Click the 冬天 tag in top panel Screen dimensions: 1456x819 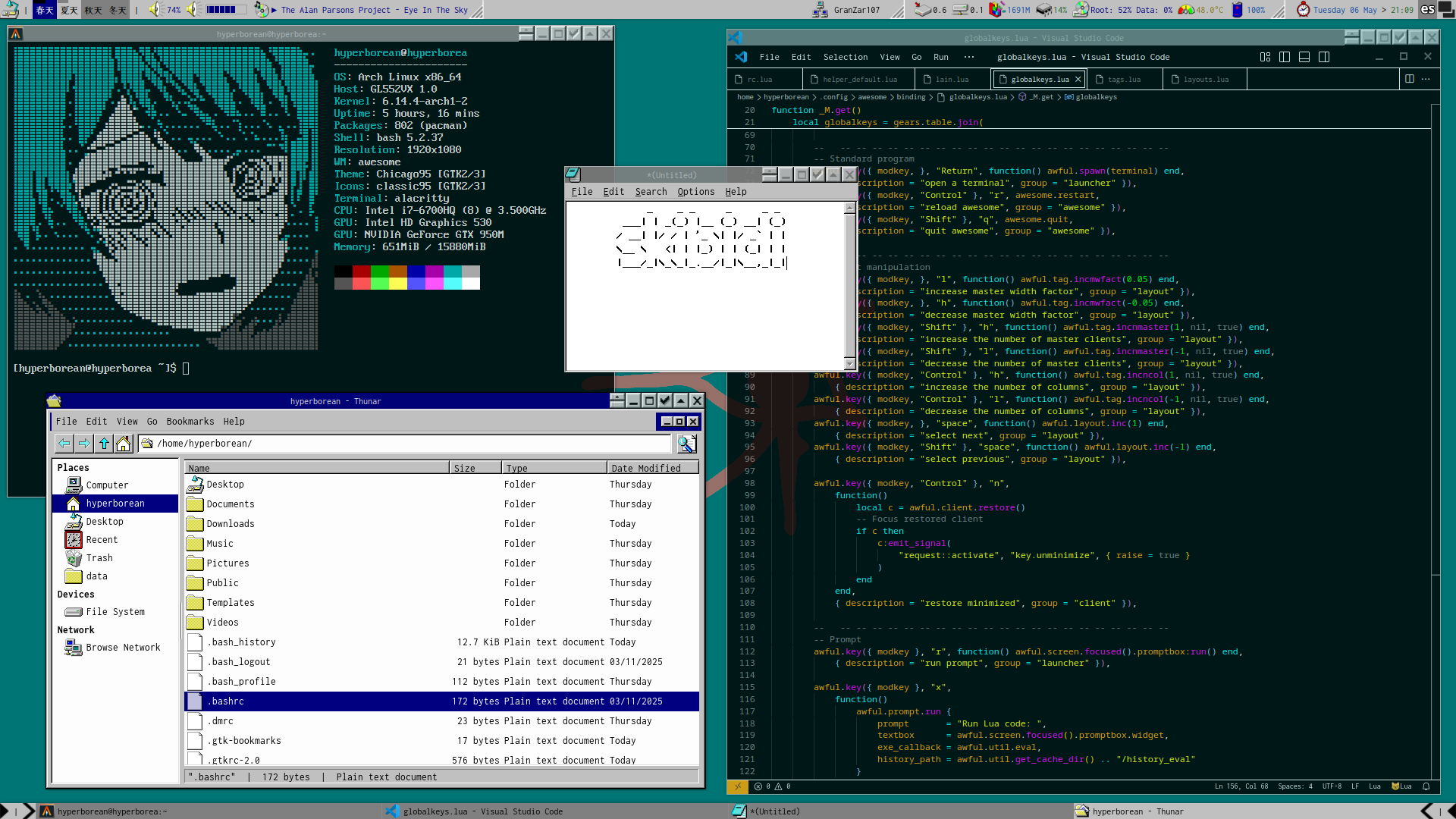coord(118,10)
